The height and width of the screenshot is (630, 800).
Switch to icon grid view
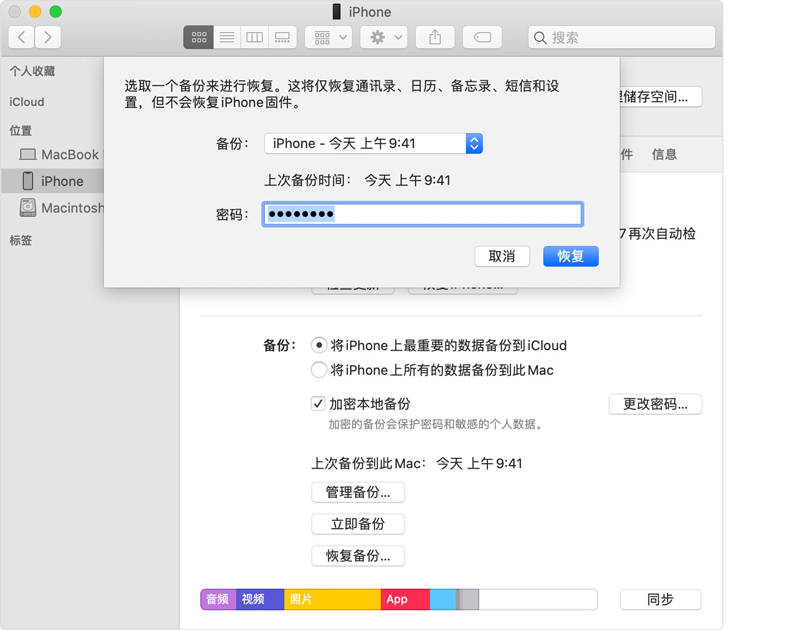[x=199, y=37]
